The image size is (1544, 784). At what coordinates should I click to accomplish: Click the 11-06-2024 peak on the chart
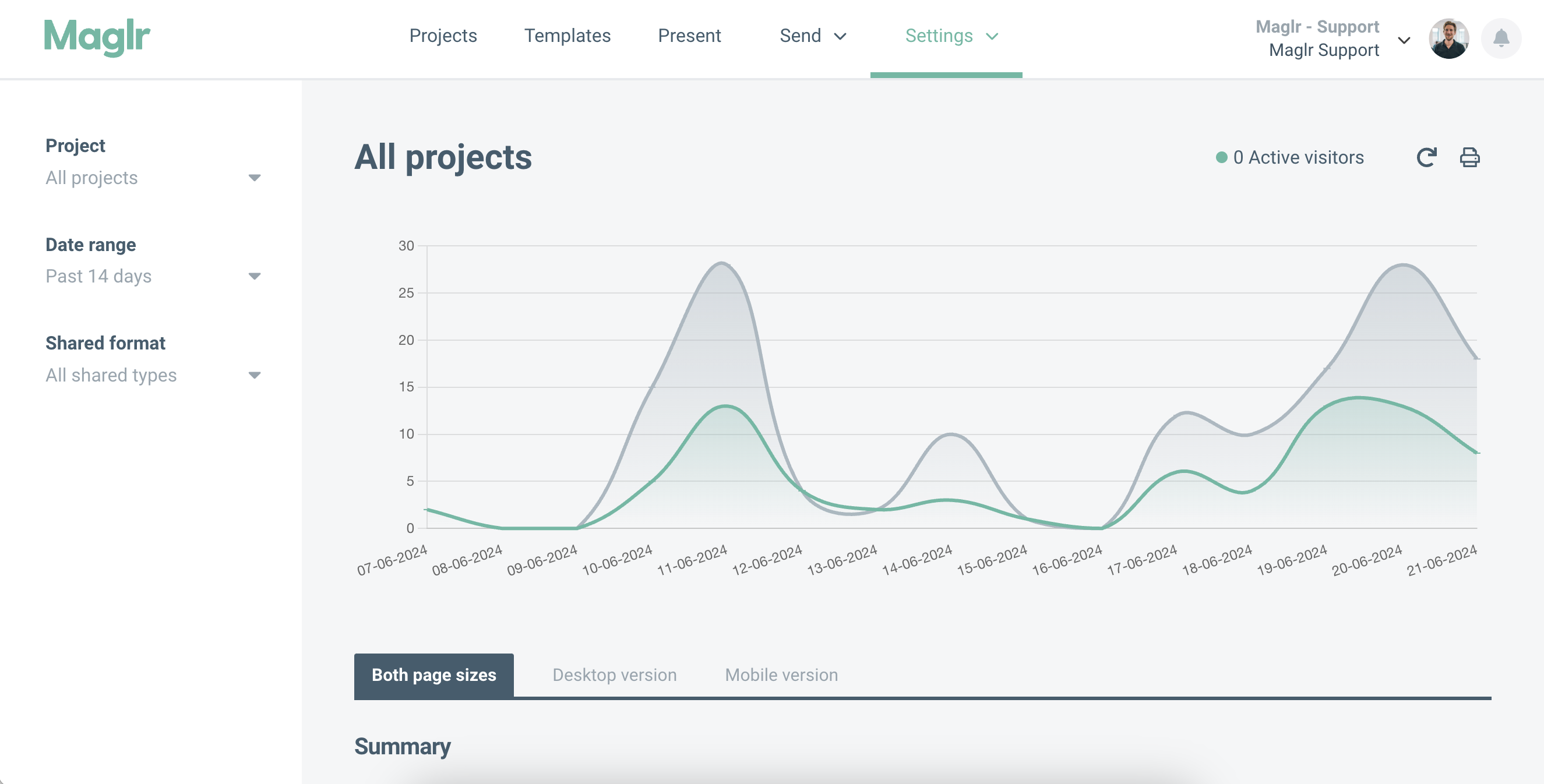coord(722,263)
